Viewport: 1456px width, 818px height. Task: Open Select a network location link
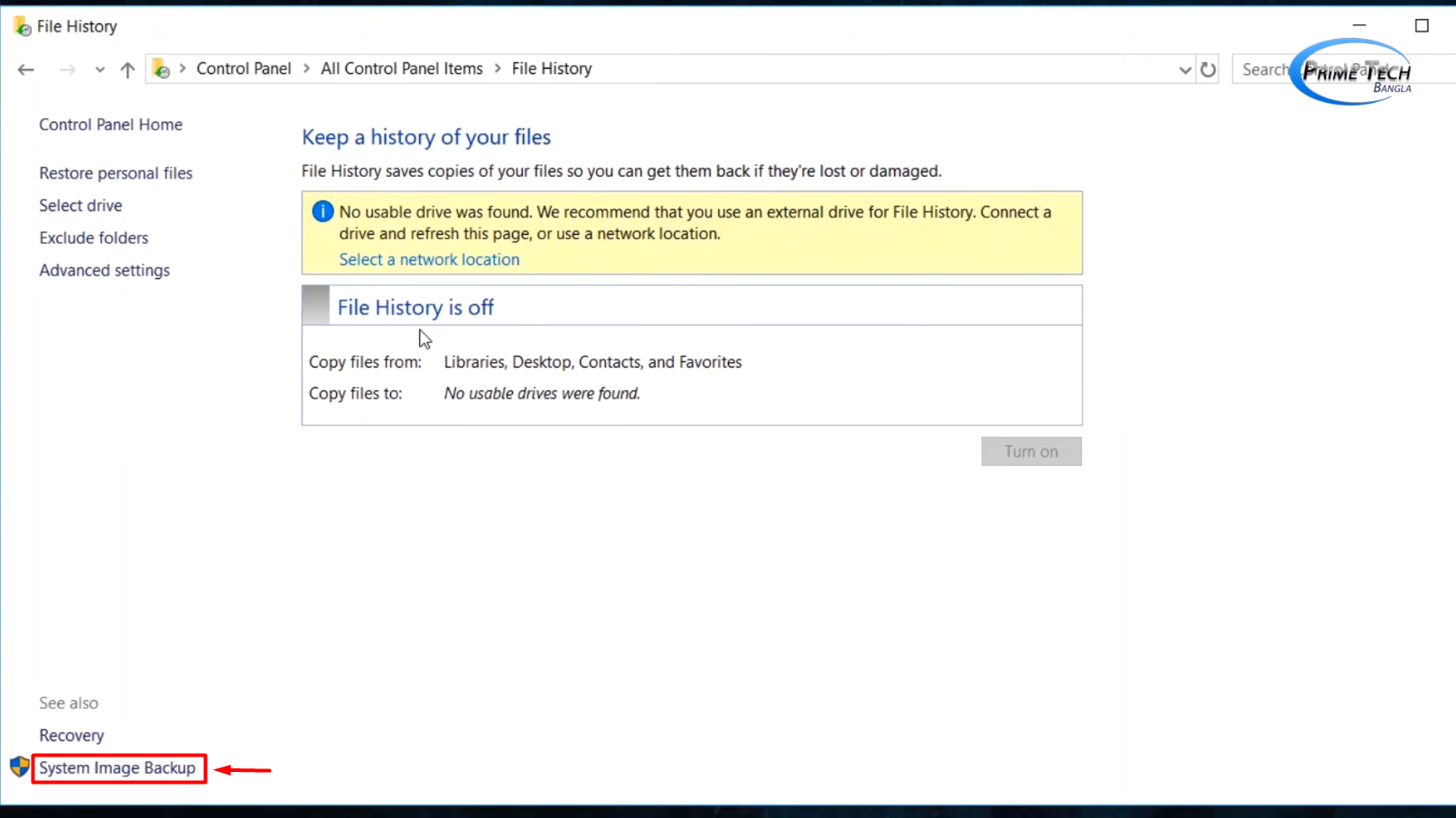[429, 259]
